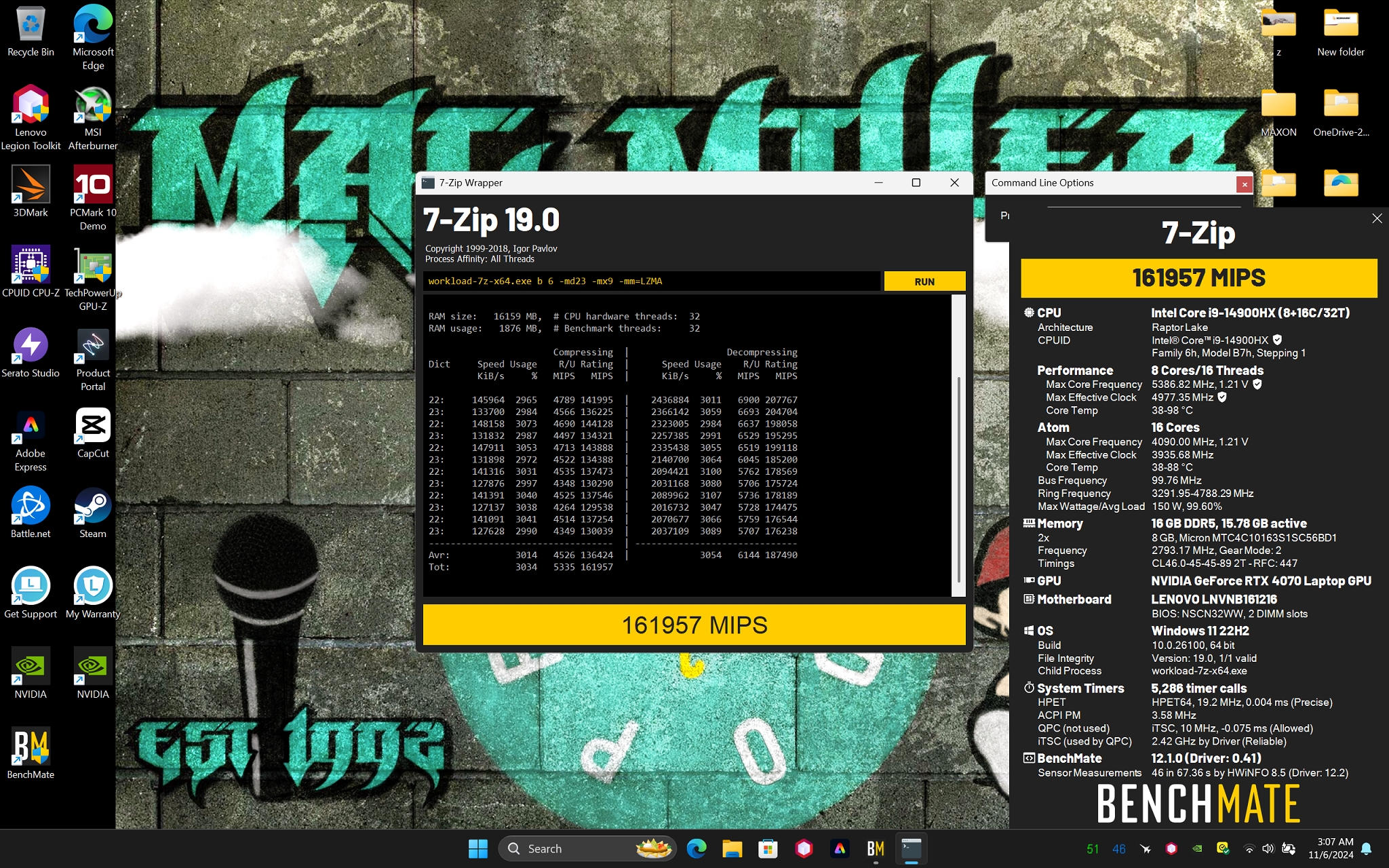Click the 'Intel Core i9-14900HX (8+16C/32T)' text
This screenshot has height=868, width=1389.
pyautogui.click(x=1250, y=313)
